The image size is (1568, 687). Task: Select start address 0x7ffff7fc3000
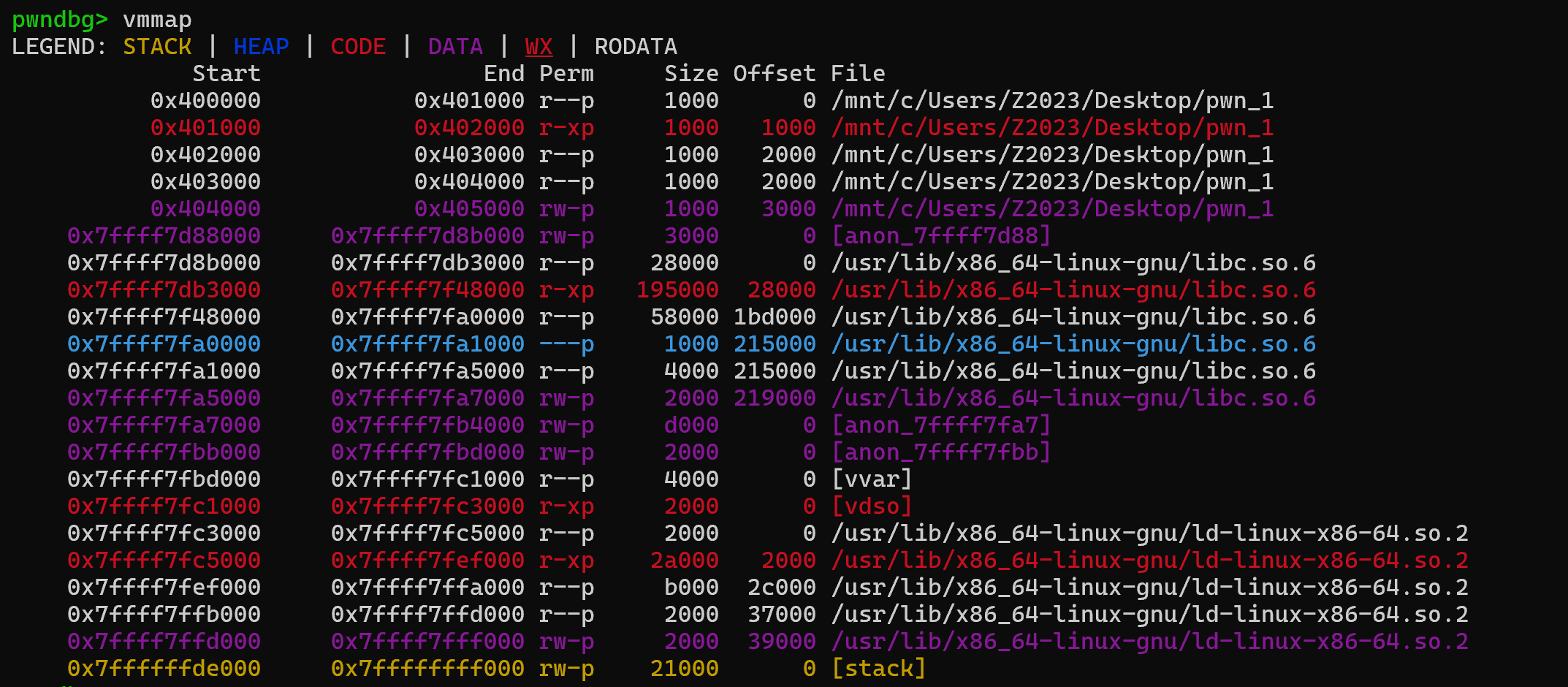[164, 534]
